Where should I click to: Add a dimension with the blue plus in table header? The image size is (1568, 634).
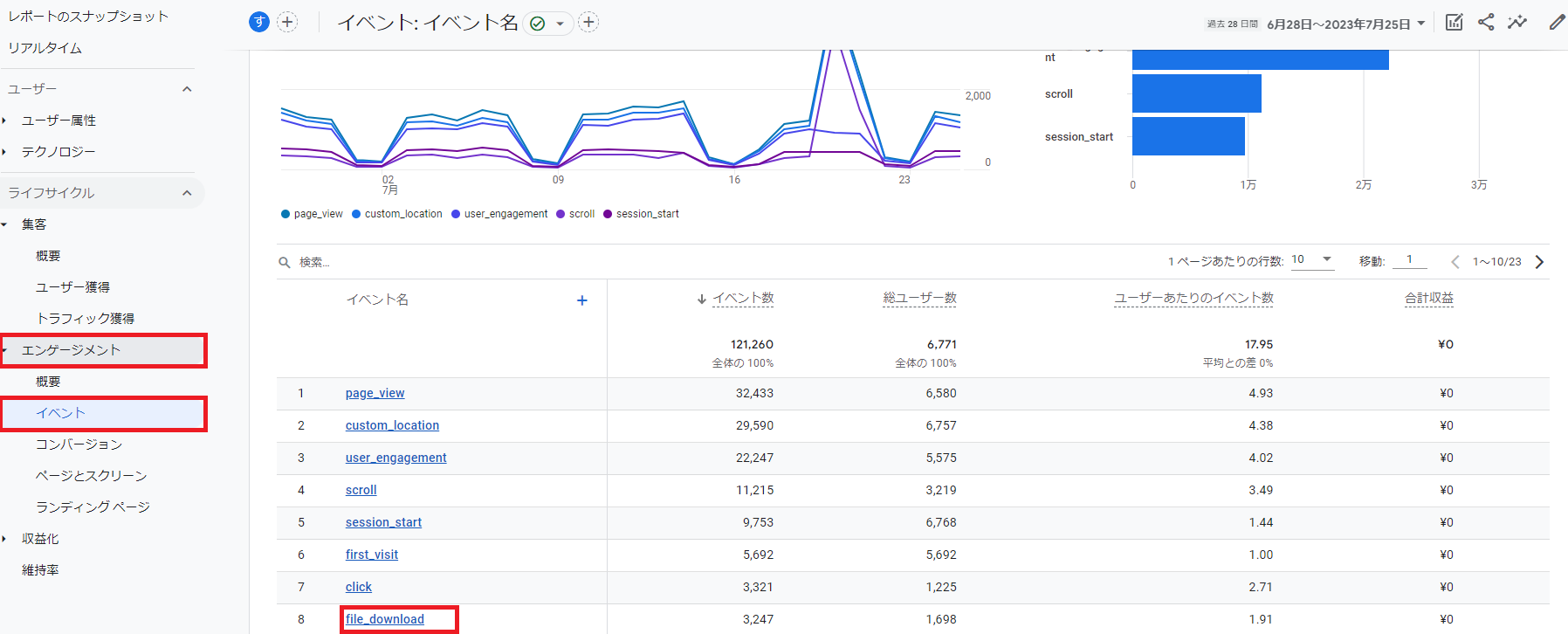[x=582, y=300]
